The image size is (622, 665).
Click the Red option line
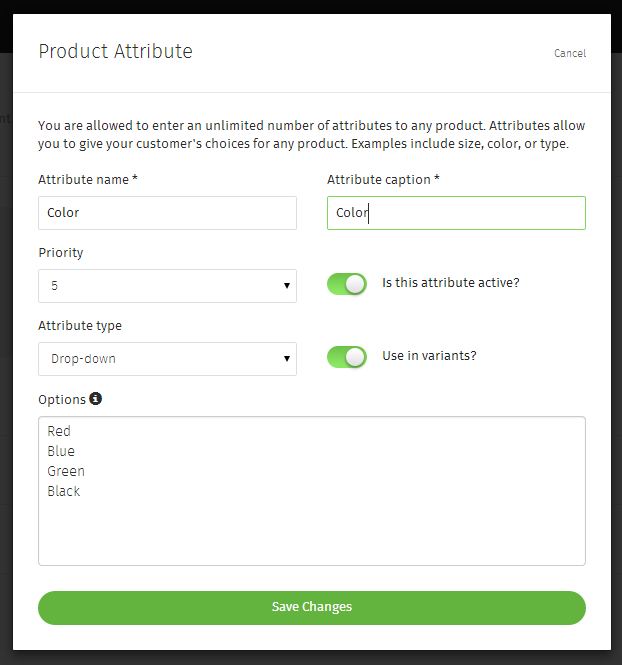pos(59,431)
